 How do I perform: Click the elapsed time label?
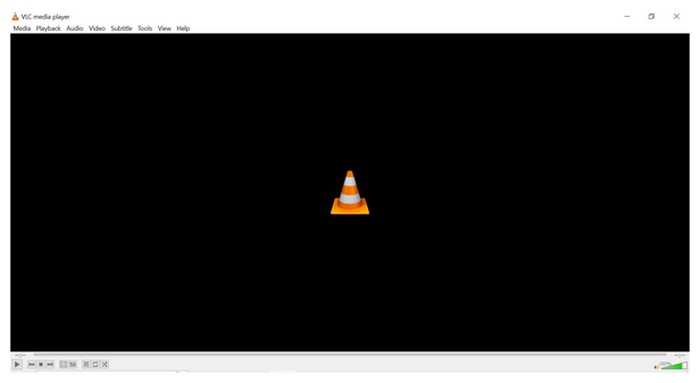[20, 355]
